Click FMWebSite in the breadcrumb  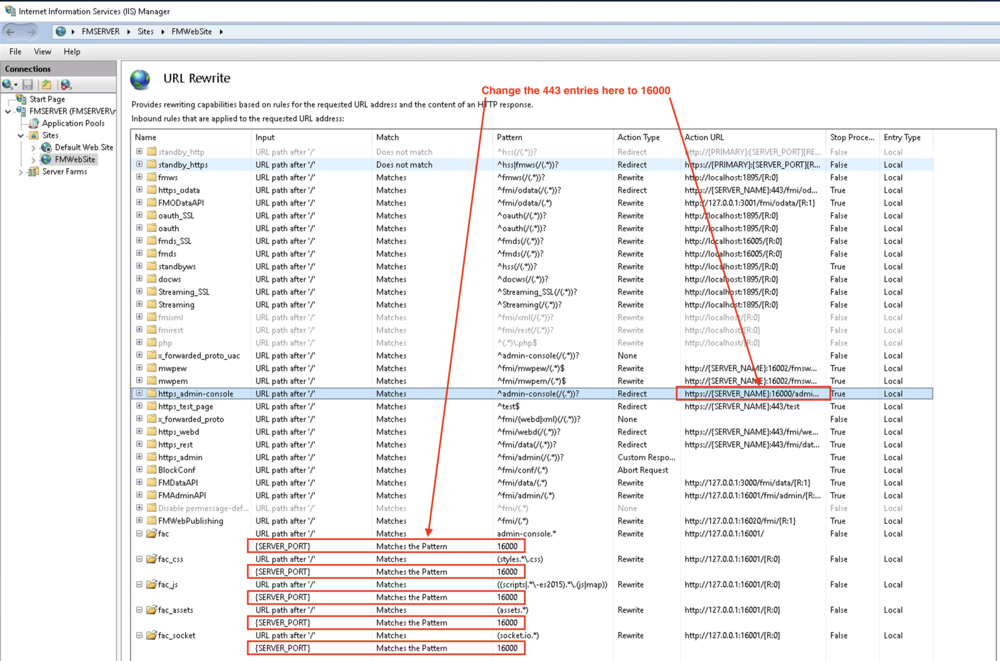pos(191,31)
